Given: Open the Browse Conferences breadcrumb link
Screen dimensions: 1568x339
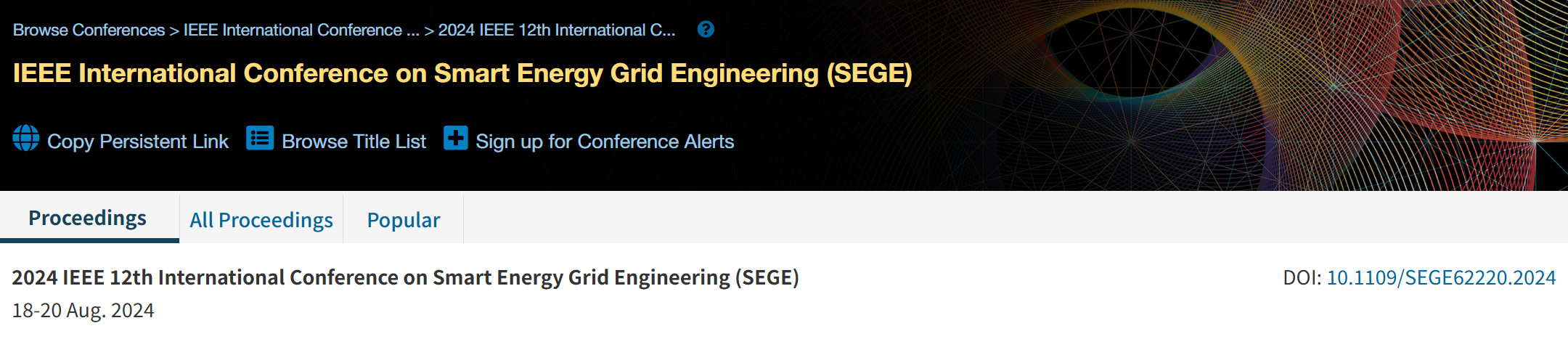Looking at the screenshot, I should 89,30.
